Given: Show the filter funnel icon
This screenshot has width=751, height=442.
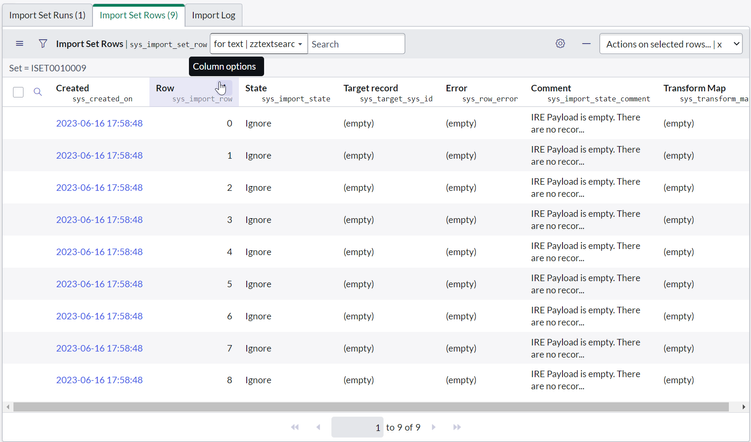Looking at the screenshot, I should tap(43, 44).
